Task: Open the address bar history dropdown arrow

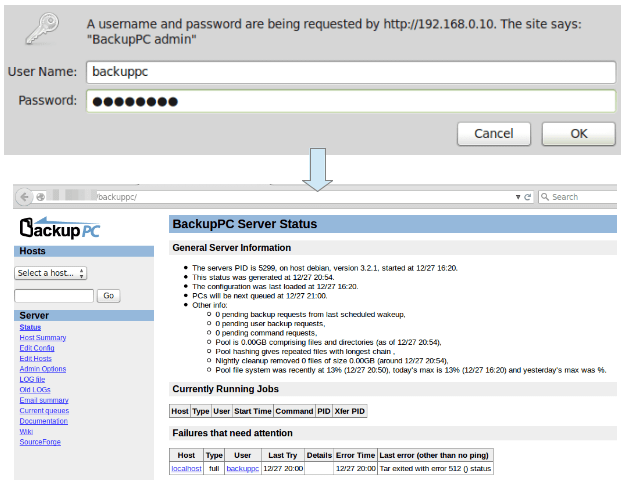Action: pos(518,197)
